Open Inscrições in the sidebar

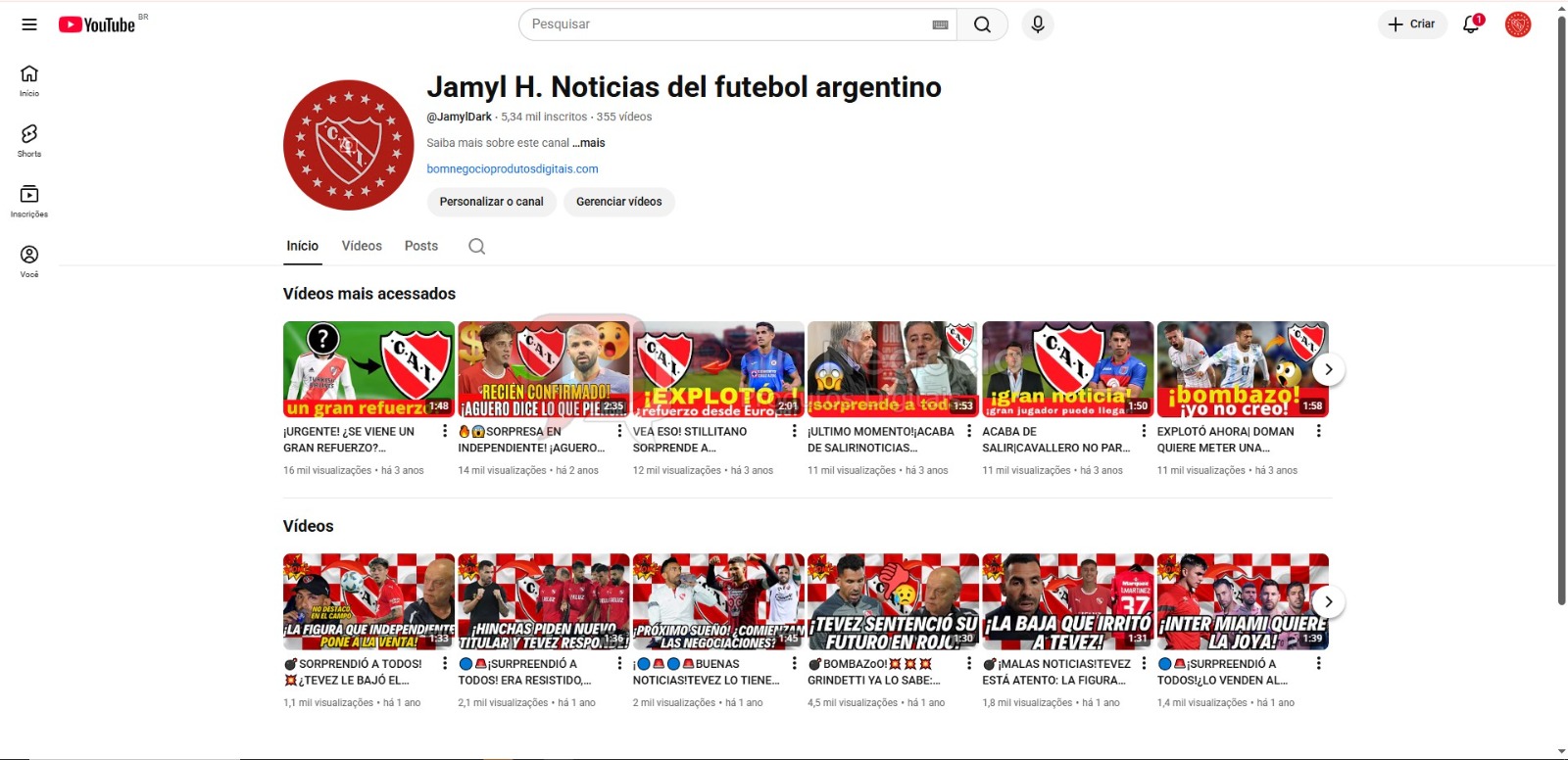[29, 201]
